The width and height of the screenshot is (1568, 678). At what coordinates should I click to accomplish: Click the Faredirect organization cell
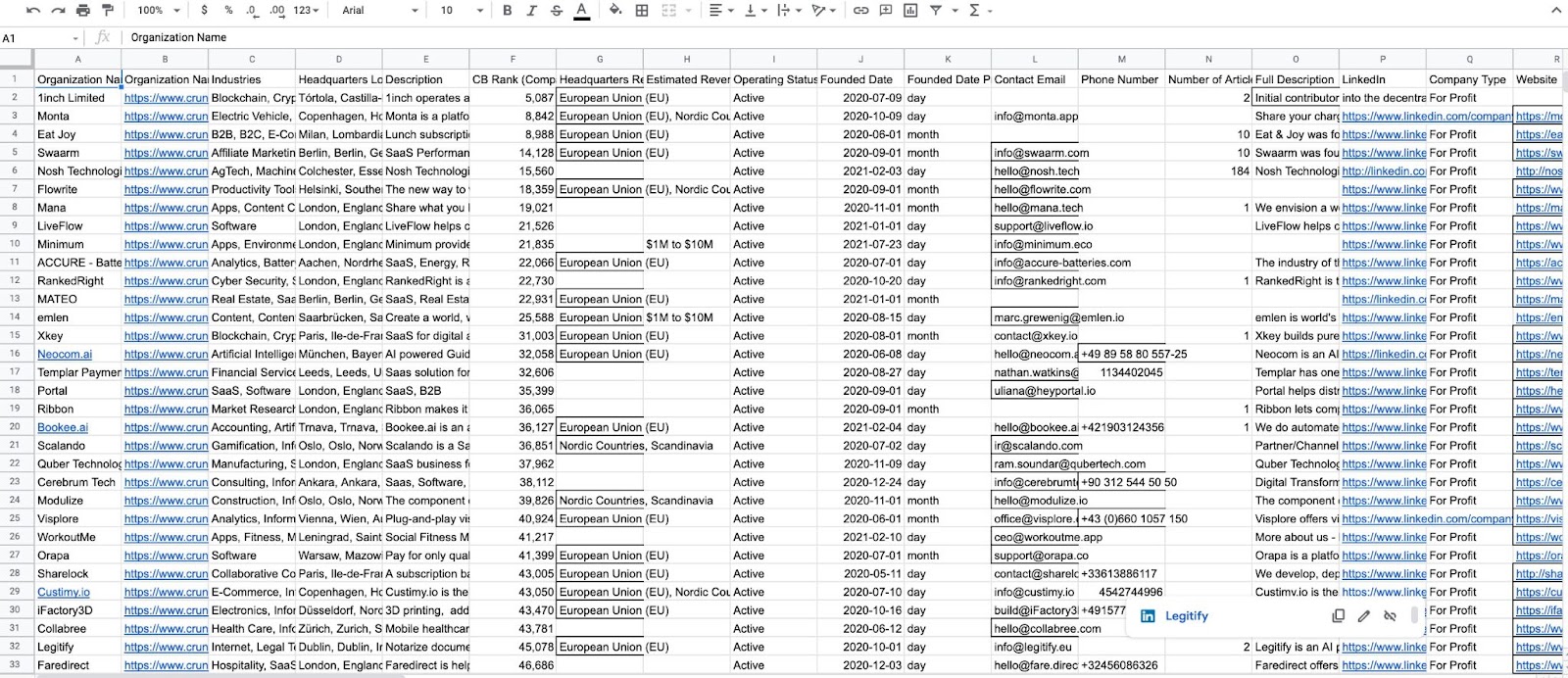pyautogui.click(x=77, y=665)
